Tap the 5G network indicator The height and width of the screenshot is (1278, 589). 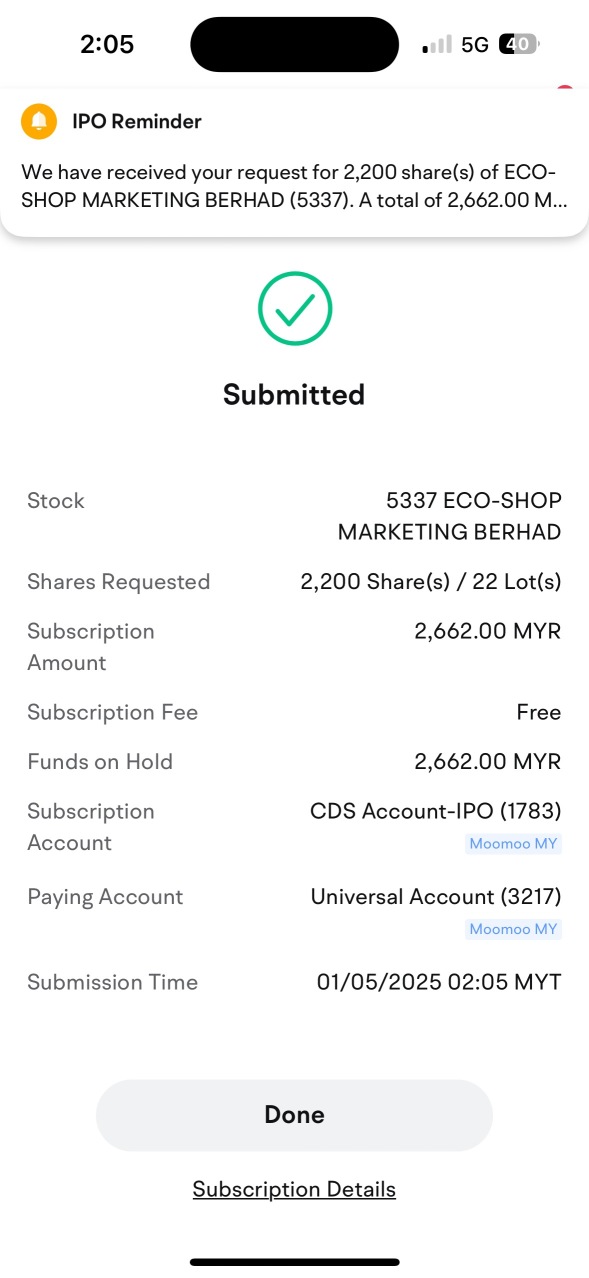pyautogui.click(x=475, y=45)
